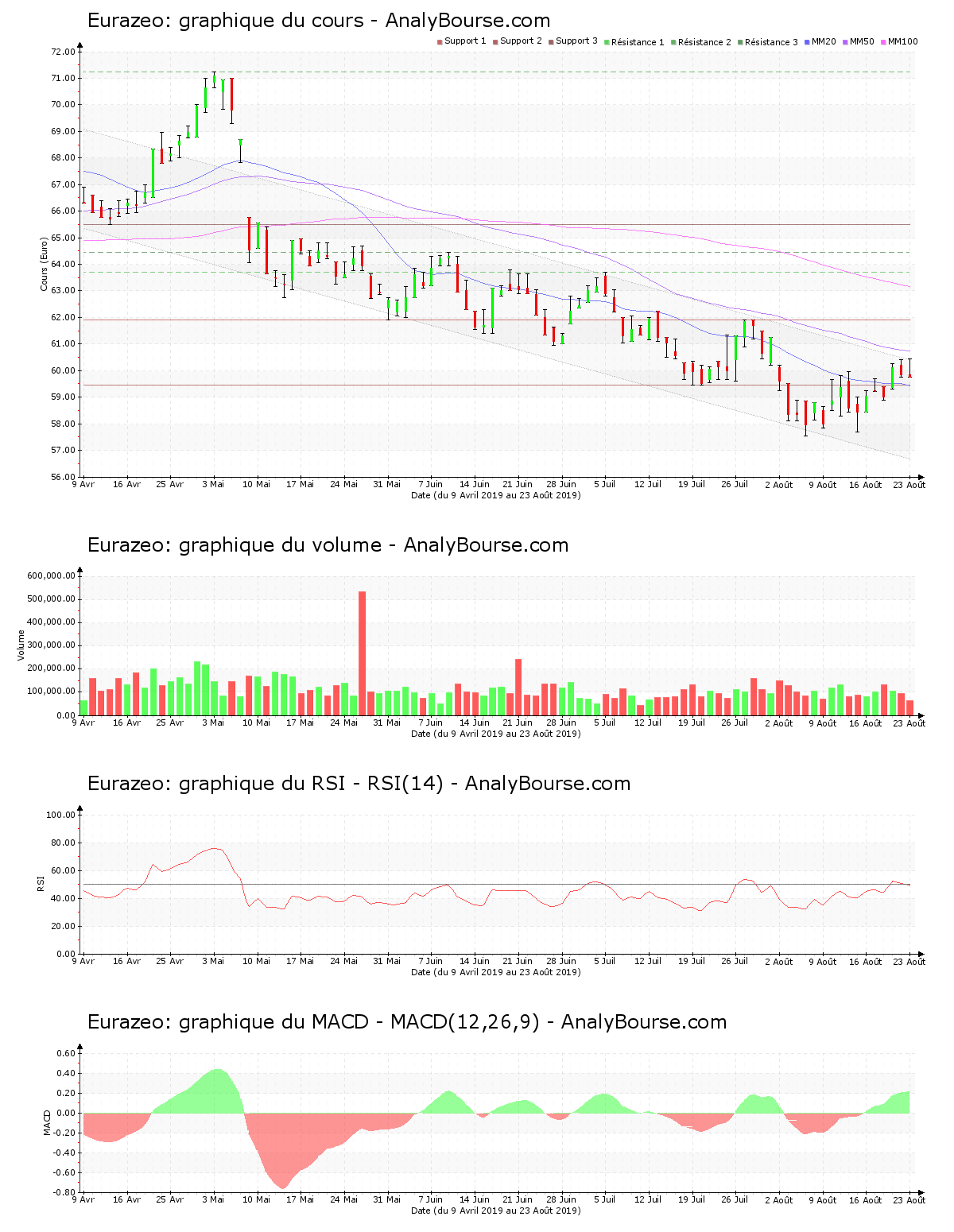Click '2 Août' on the MACD chart axis

coord(778,1199)
